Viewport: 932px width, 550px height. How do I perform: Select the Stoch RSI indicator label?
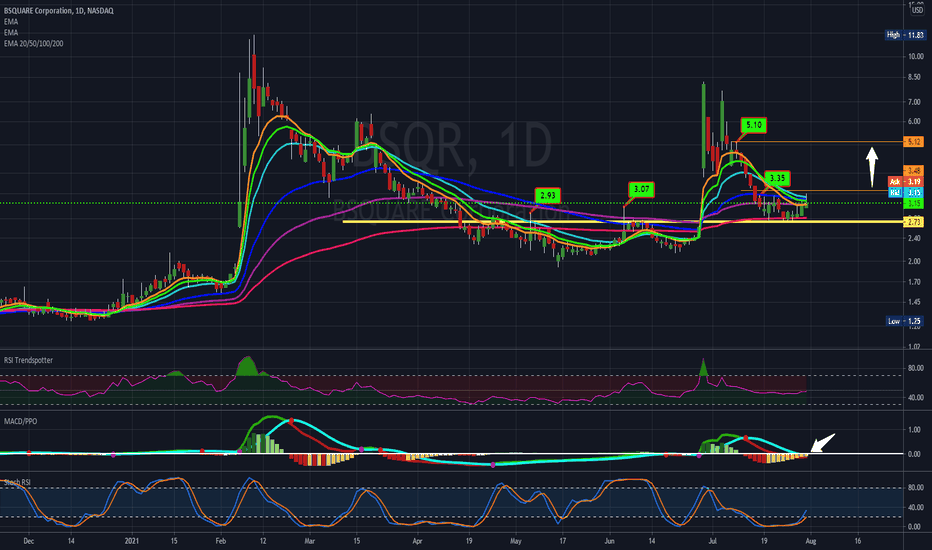pyautogui.click(x=17, y=482)
